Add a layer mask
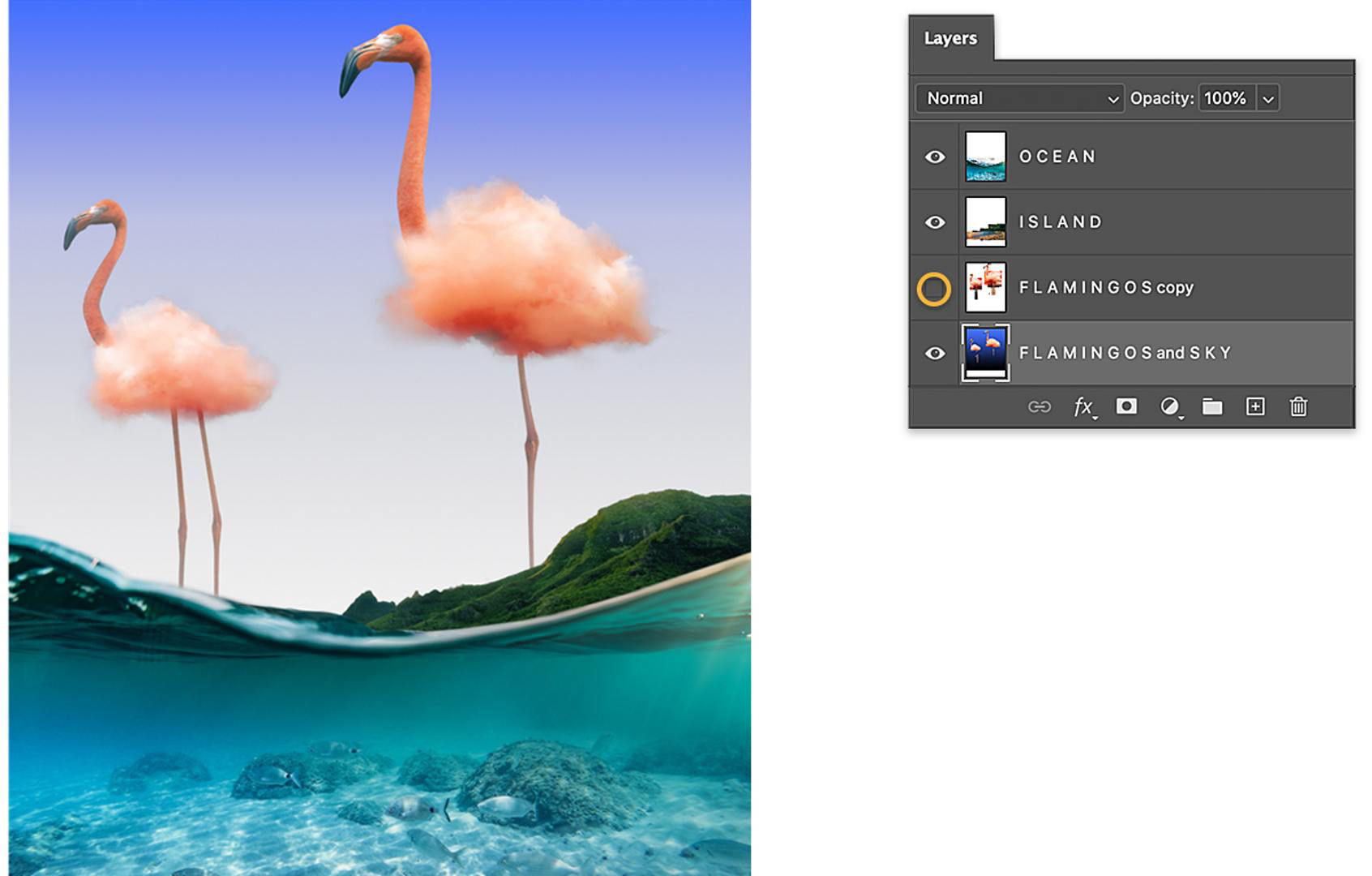The image size is (1372, 876). (1127, 406)
